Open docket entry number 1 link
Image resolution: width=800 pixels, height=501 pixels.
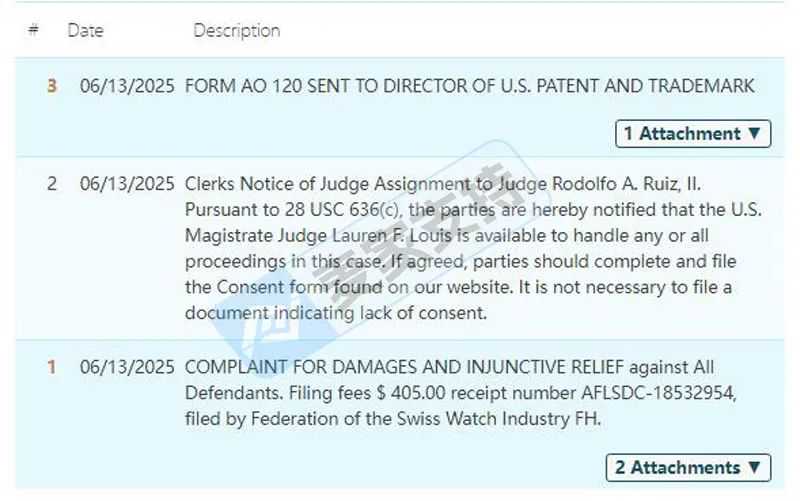pyautogui.click(x=52, y=367)
